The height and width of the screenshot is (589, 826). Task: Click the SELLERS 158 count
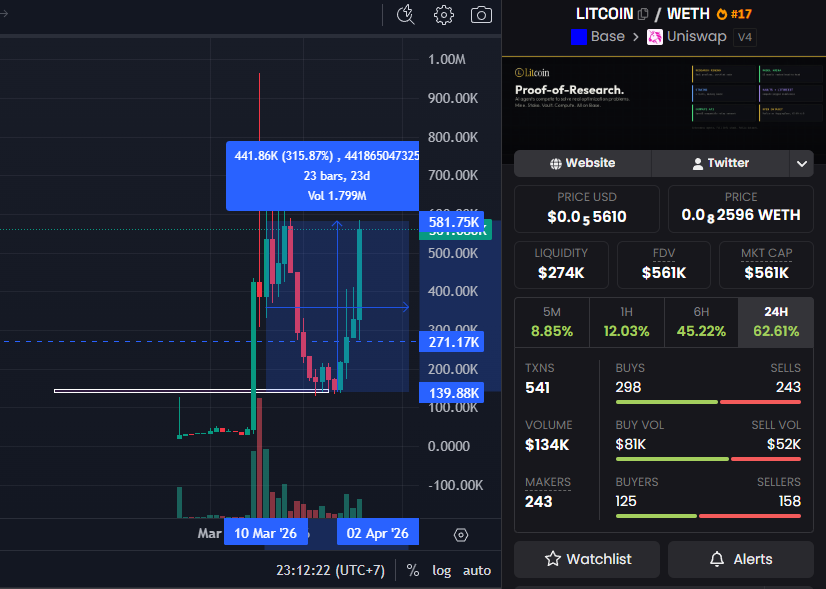790,502
